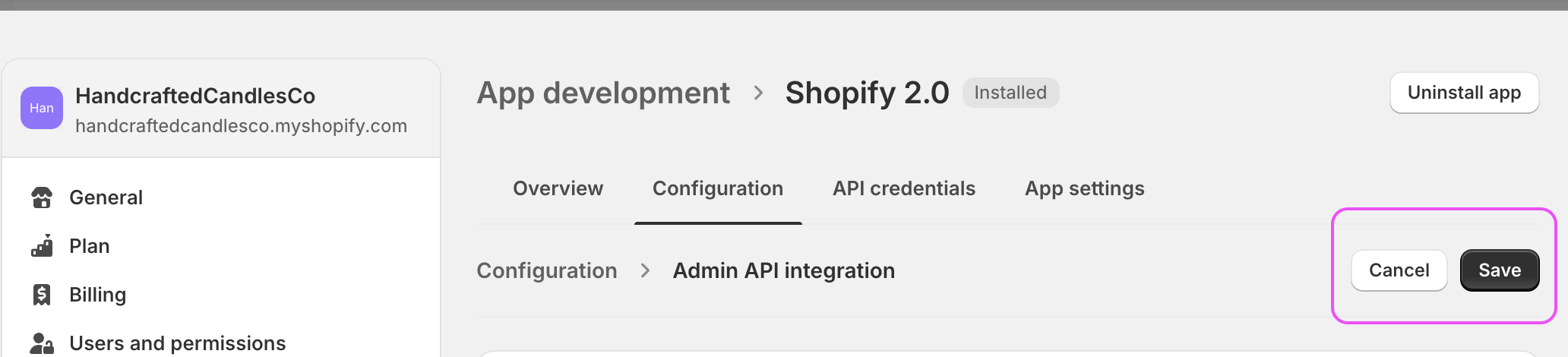The height and width of the screenshot is (357, 1568).
Task: Click the HandcraftedCandlesCo store name
Action: tap(195, 96)
